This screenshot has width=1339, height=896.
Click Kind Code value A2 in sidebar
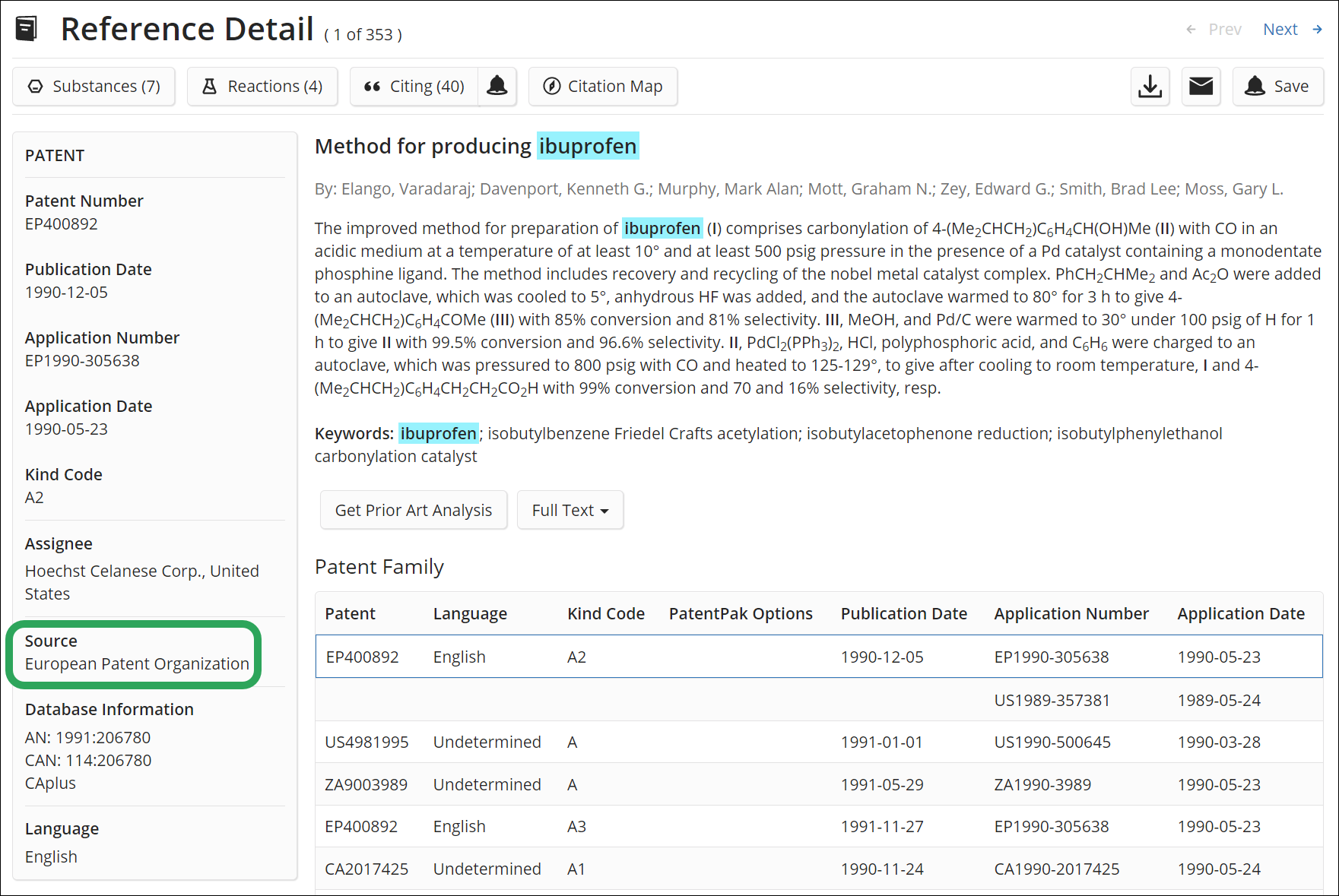pyautogui.click(x=34, y=497)
